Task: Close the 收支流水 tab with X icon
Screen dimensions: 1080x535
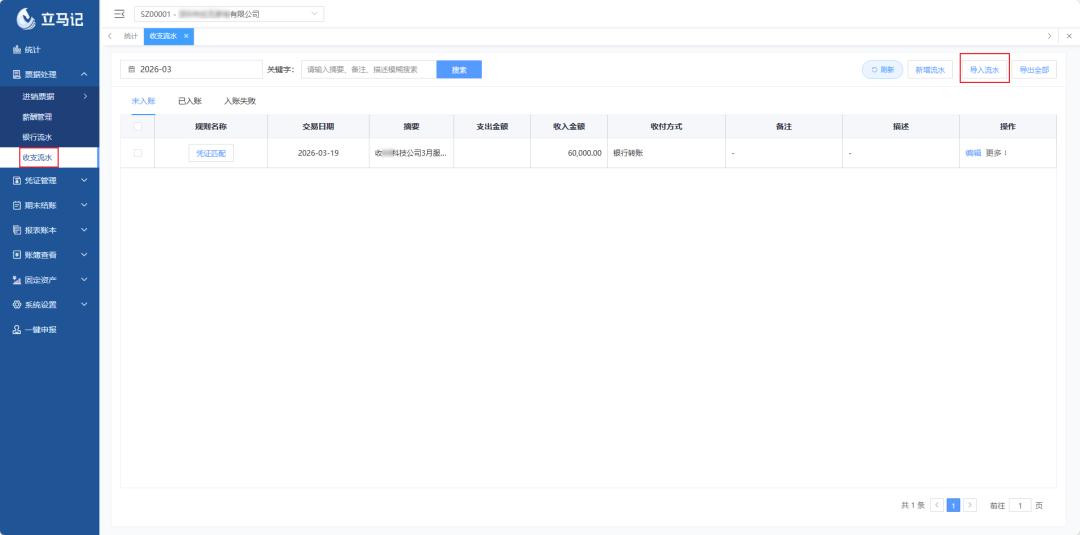Action: click(186, 36)
